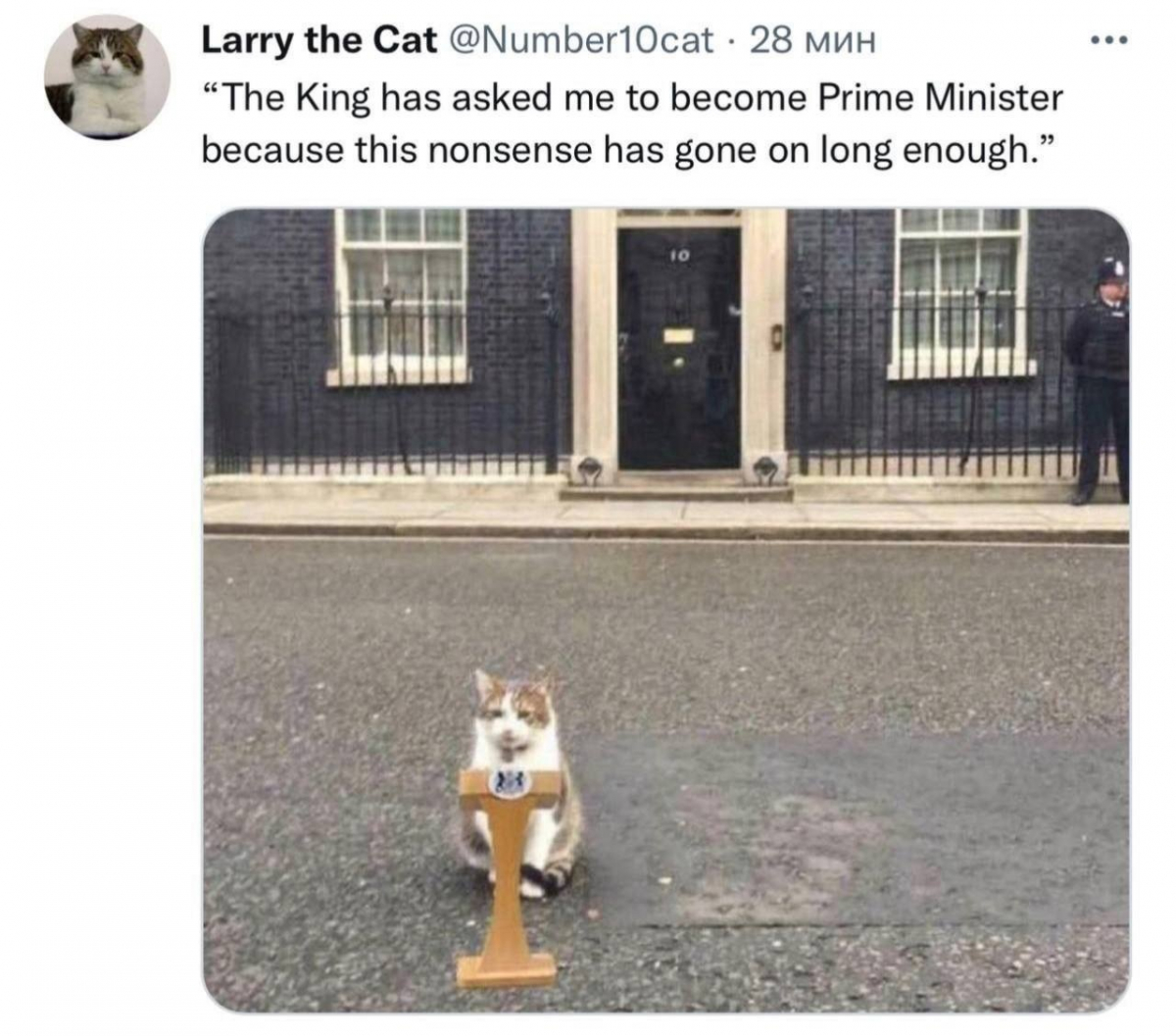The width and height of the screenshot is (1176, 1036).
Task: Click the tweet text beginning "The King has asked"
Action: click(632, 123)
